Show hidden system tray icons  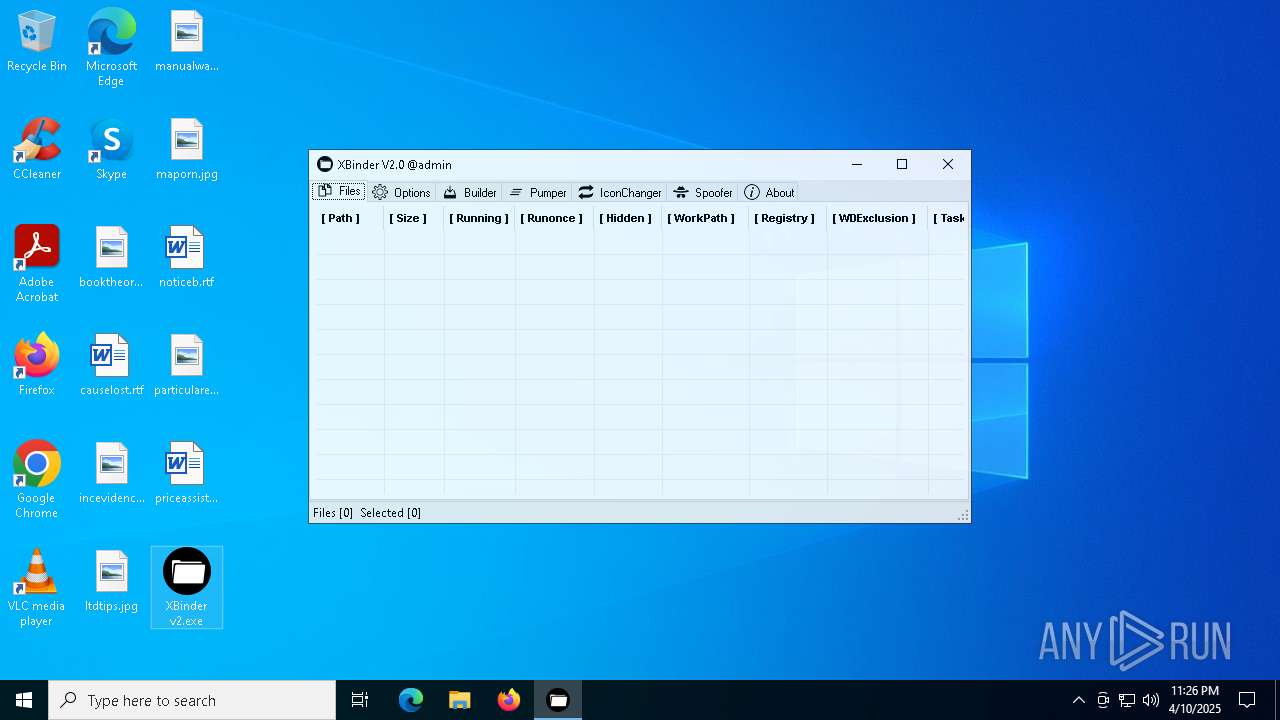coord(1078,700)
